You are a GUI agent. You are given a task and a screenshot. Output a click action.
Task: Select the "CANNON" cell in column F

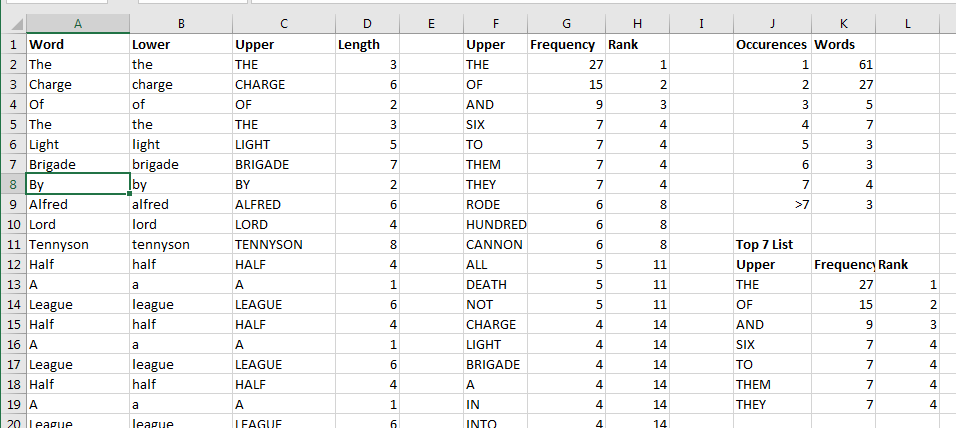(496, 244)
